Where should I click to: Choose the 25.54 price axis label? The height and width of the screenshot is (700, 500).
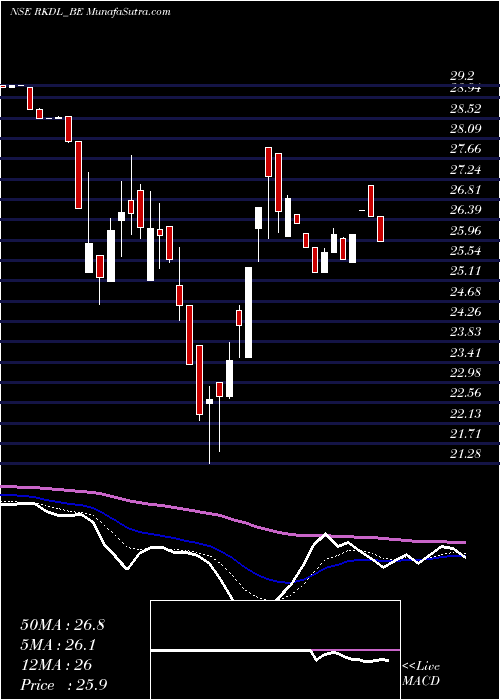click(x=466, y=251)
